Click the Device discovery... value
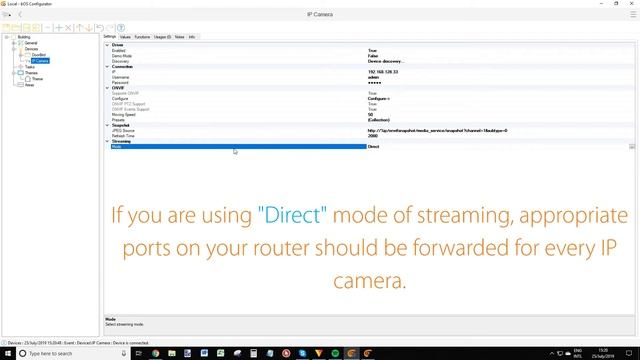The image size is (640, 360). [x=386, y=61]
